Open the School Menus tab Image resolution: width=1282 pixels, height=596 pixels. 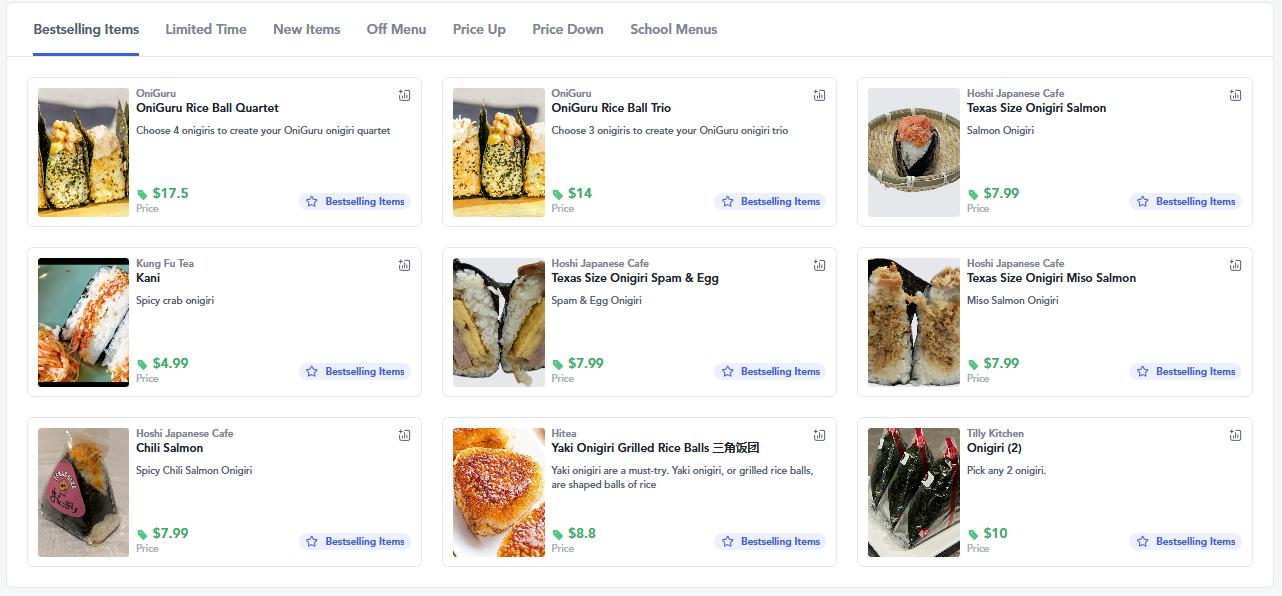pyautogui.click(x=673, y=29)
